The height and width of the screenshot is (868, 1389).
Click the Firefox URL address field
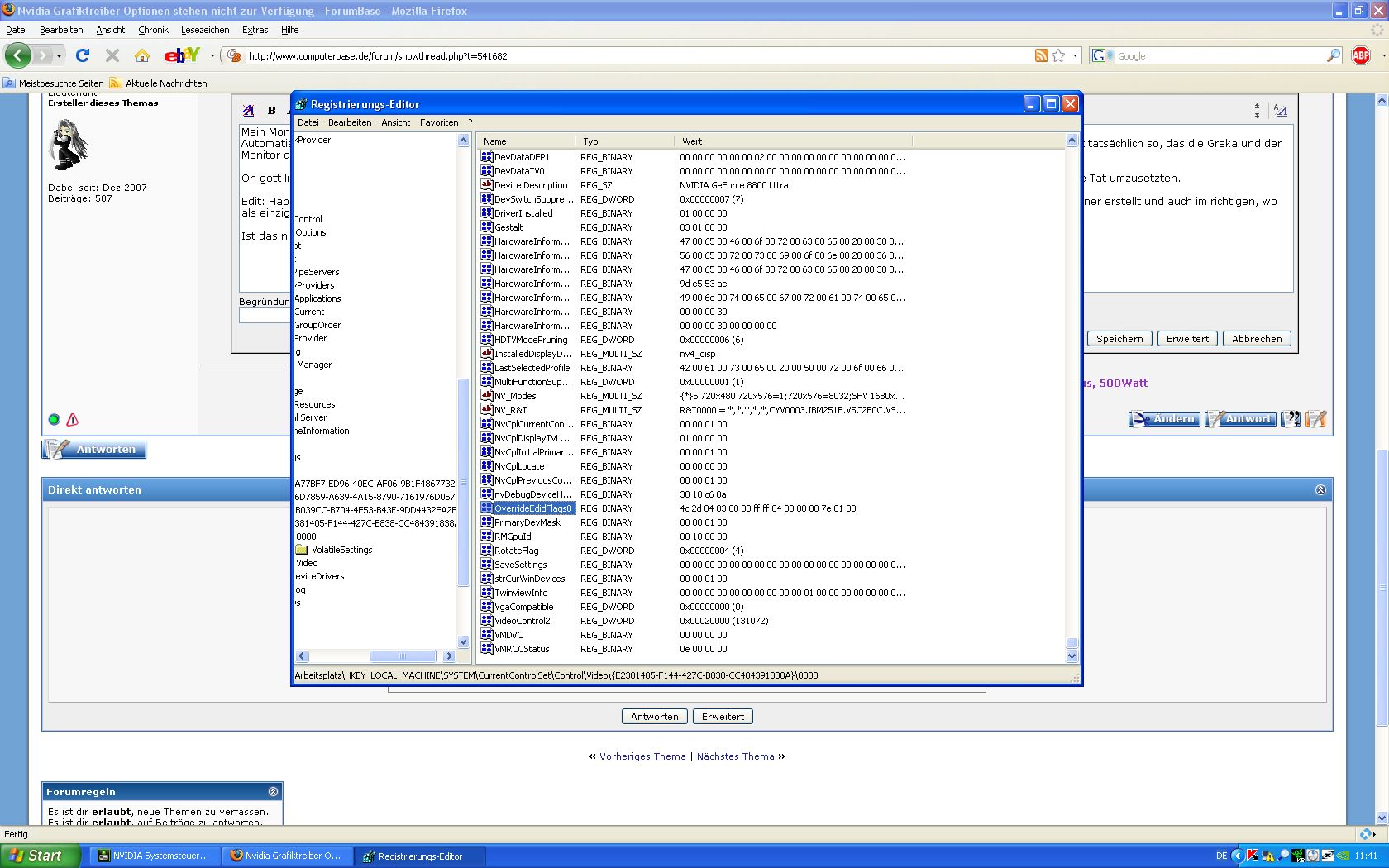(x=639, y=55)
